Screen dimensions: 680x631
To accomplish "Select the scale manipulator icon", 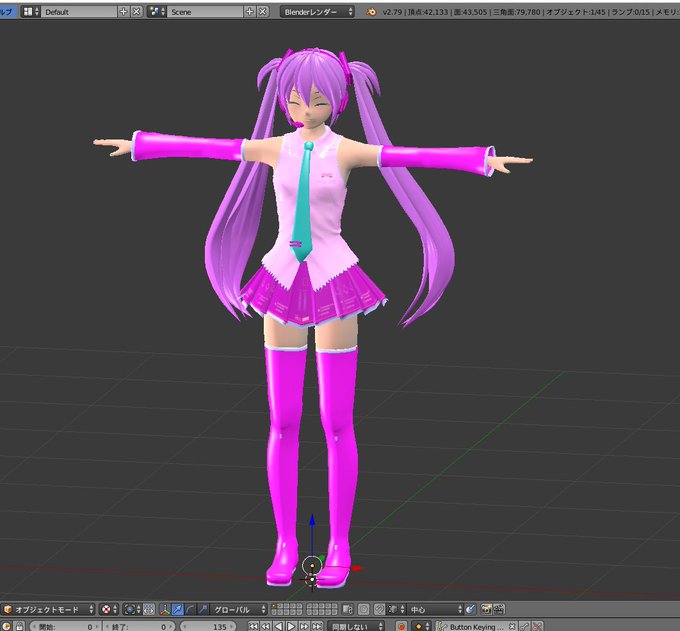I will pyautogui.click(x=203, y=609).
